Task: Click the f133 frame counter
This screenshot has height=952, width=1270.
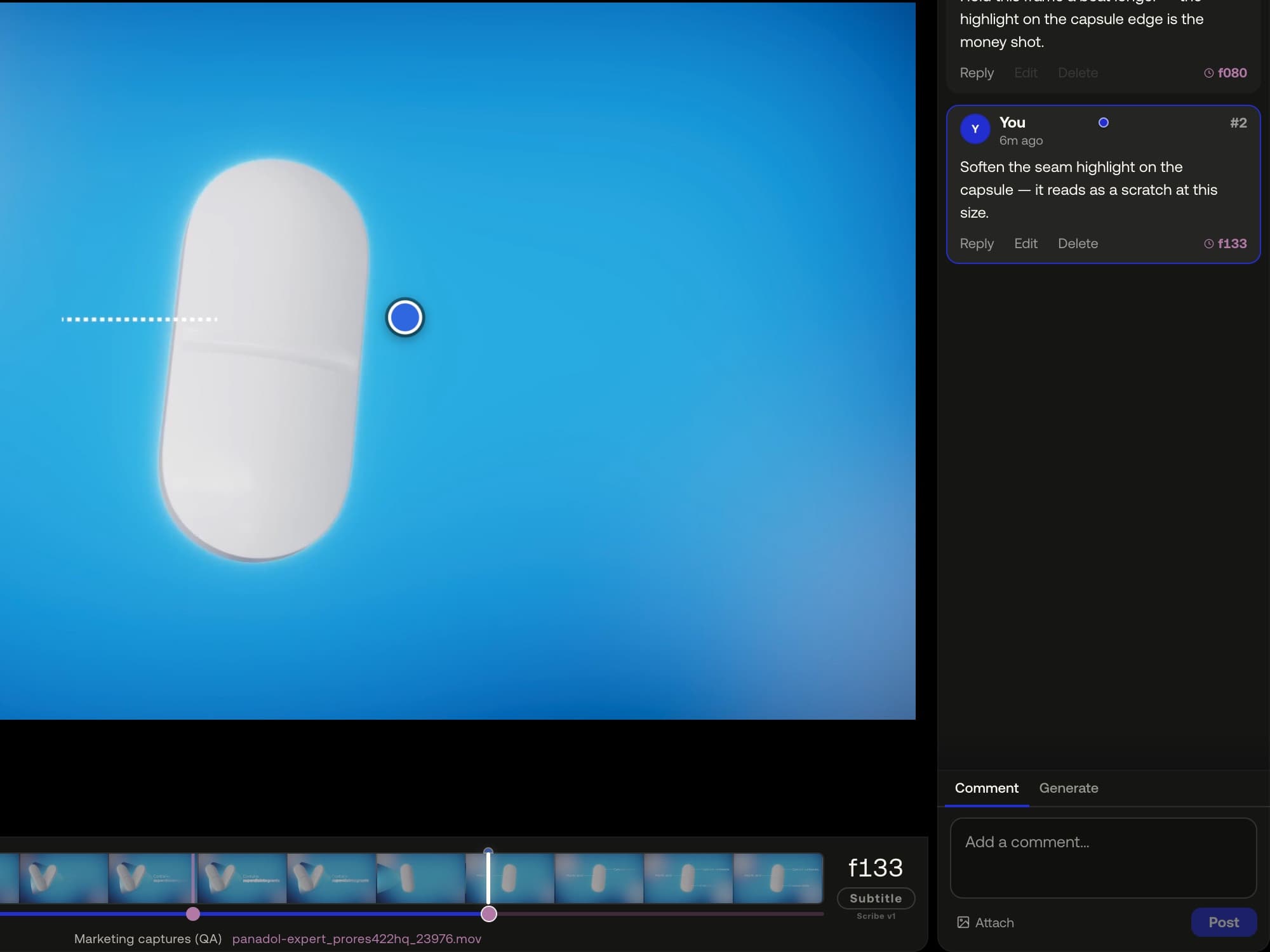Action: (876, 868)
